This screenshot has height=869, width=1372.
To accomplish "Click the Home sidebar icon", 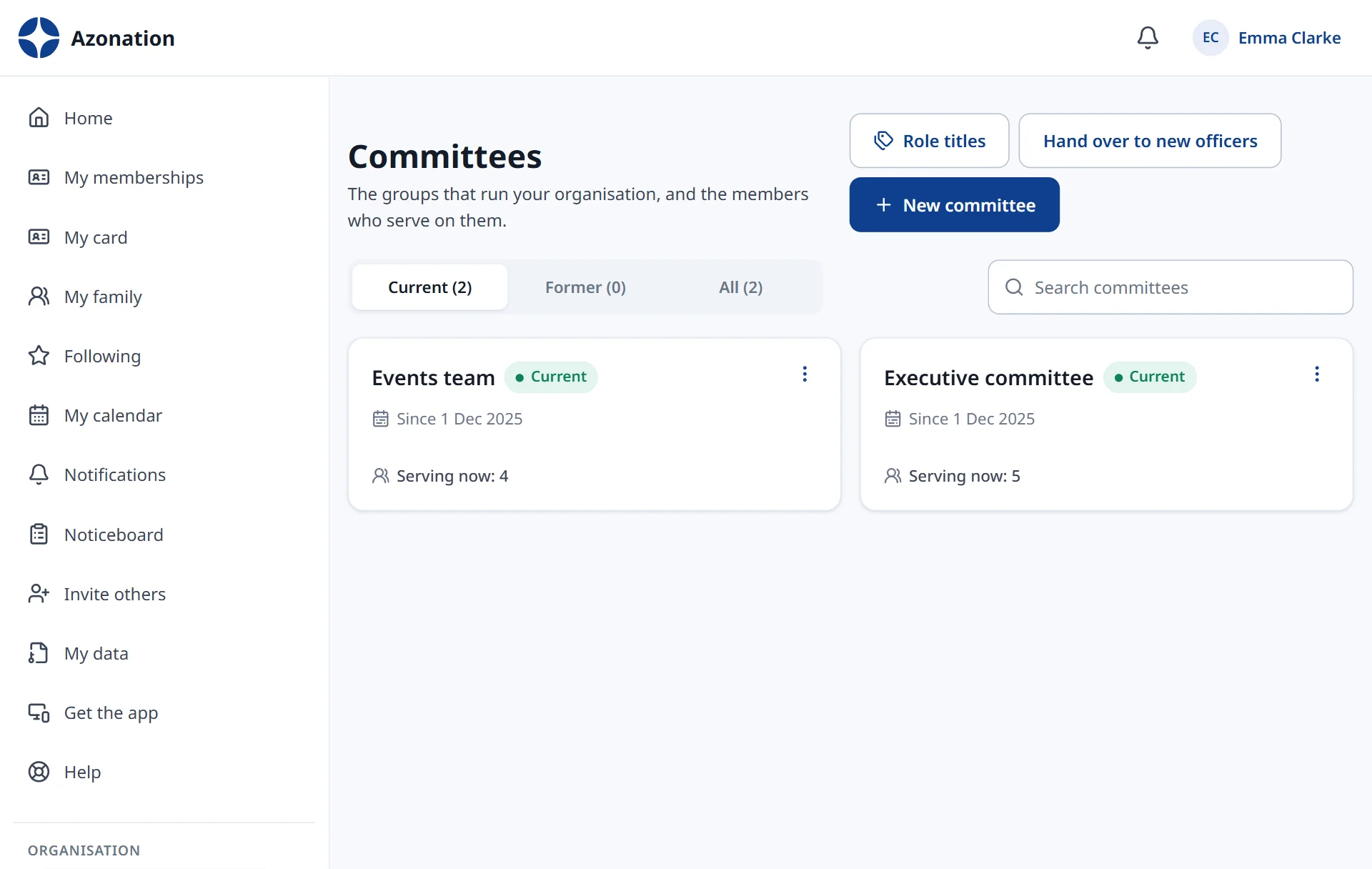I will pyautogui.click(x=39, y=118).
